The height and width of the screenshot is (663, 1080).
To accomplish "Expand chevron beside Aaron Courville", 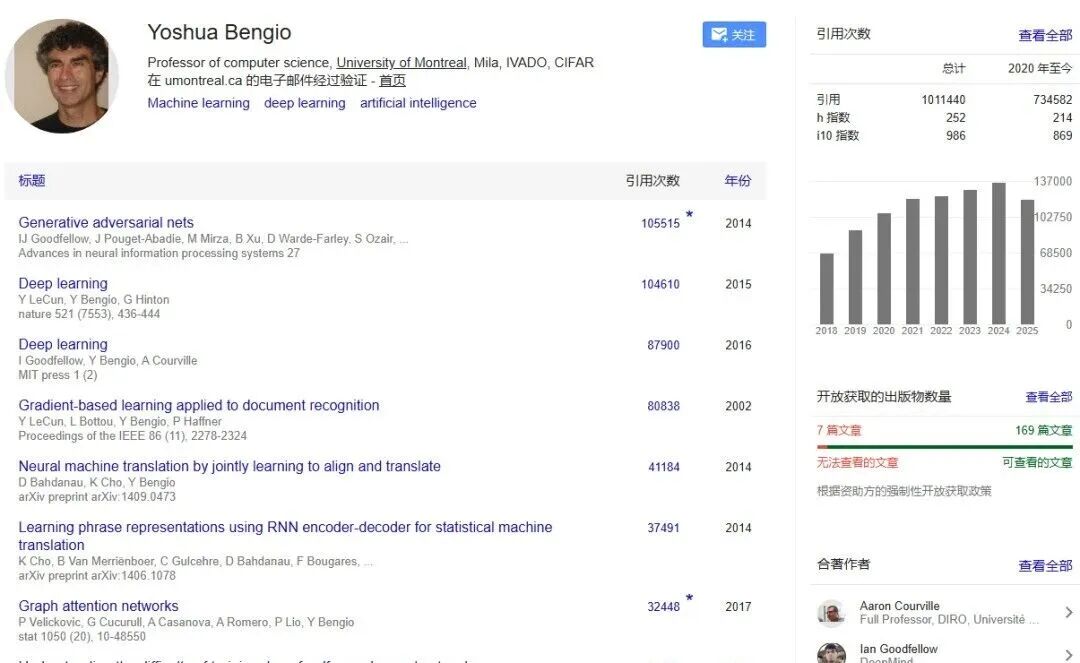I will click(1068, 612).
